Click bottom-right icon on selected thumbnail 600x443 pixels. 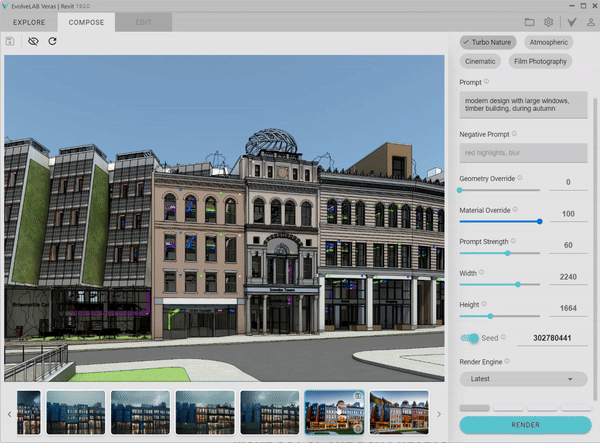click(x=358, y=428)
